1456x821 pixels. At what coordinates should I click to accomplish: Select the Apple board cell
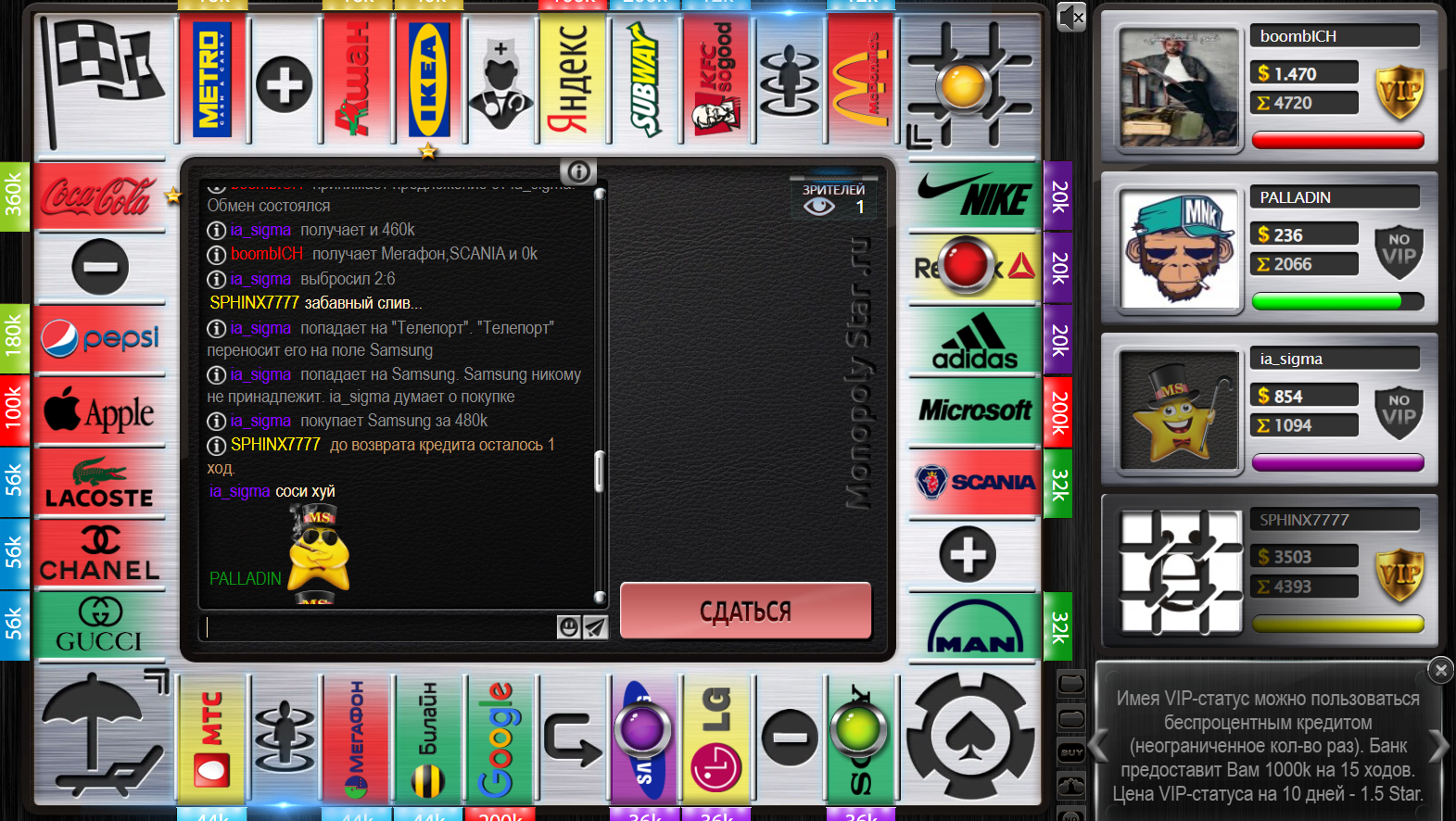100,411
